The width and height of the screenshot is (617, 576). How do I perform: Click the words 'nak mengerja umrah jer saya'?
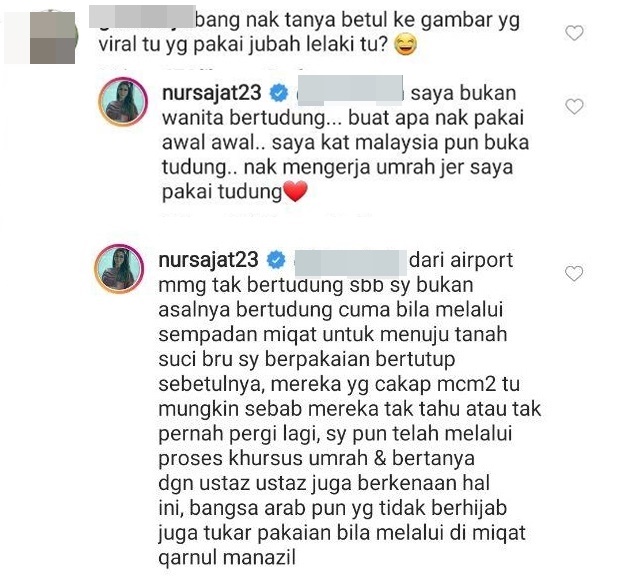(x=378, y=168)
